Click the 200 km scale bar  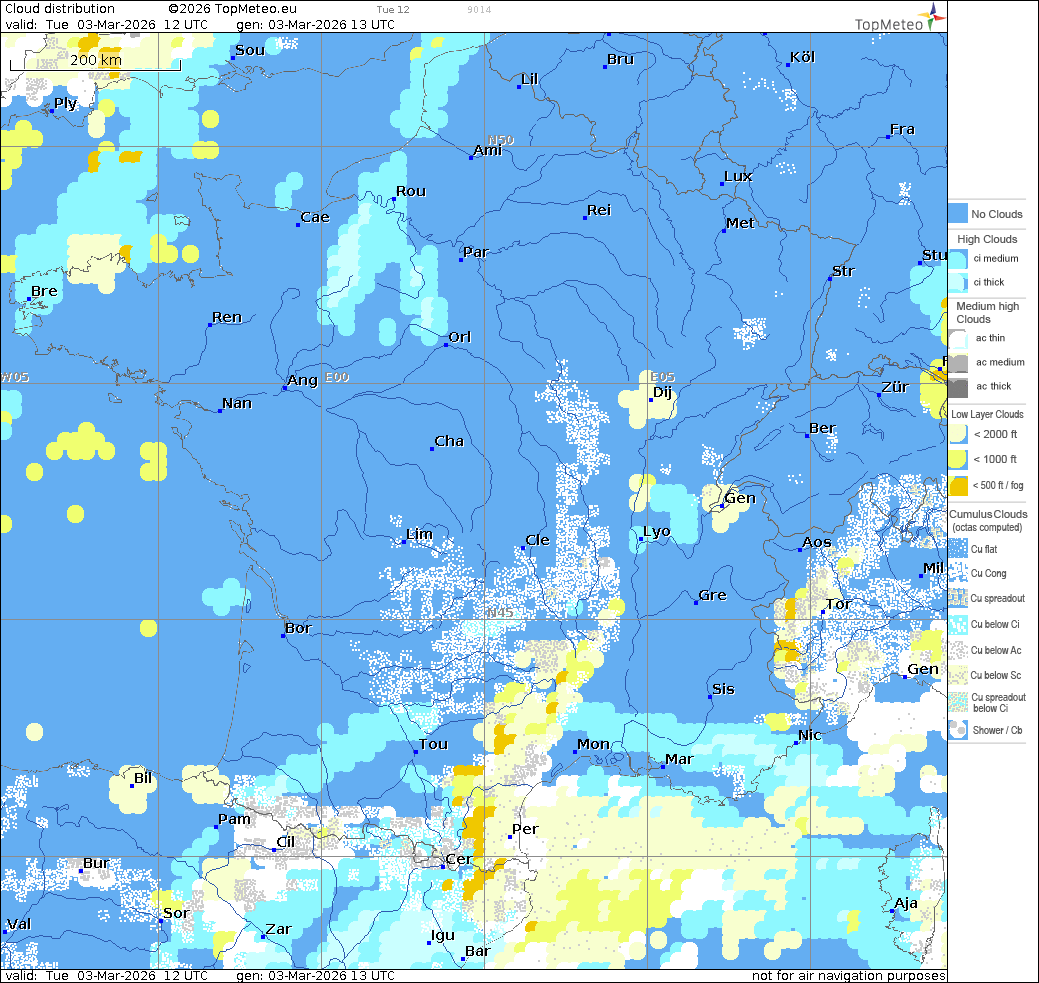pyautogui.click(x=95, y=62)
